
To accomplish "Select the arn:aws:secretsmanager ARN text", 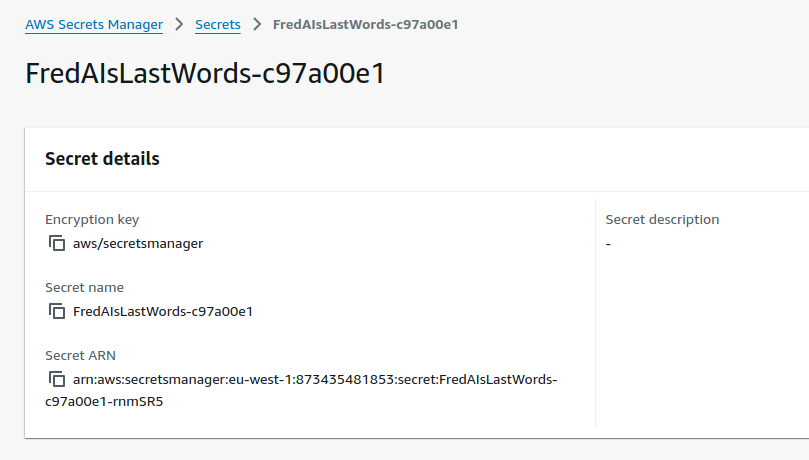I will [301, 390].
